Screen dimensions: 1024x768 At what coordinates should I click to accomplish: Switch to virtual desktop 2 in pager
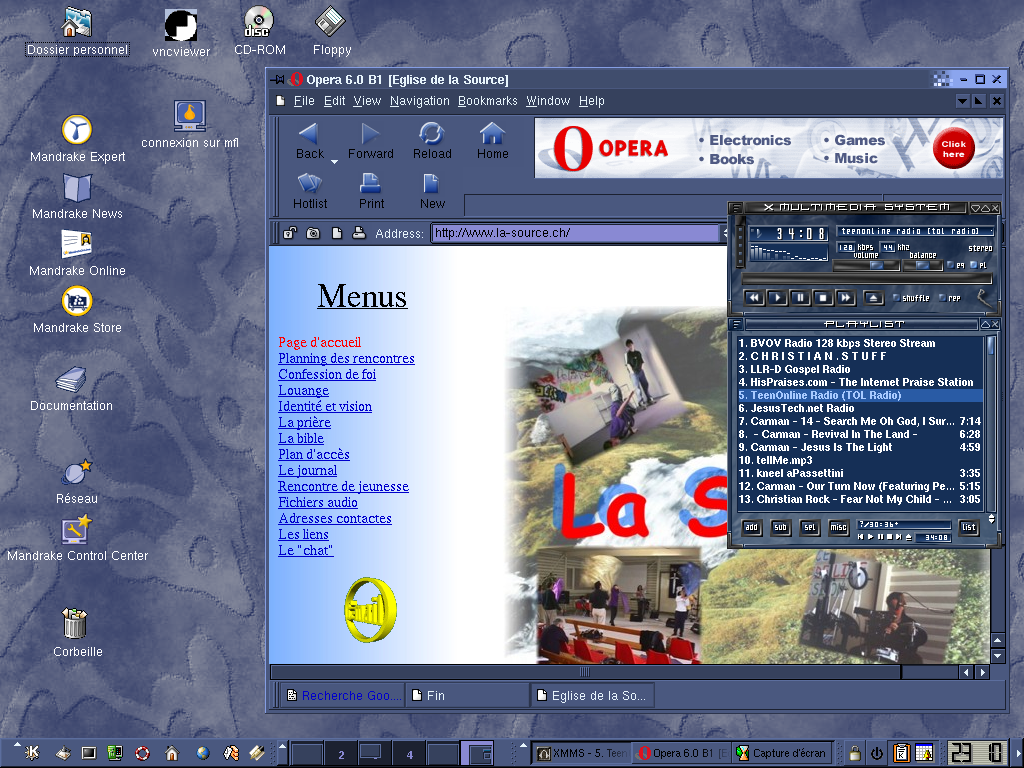click(x=341, y=754)
